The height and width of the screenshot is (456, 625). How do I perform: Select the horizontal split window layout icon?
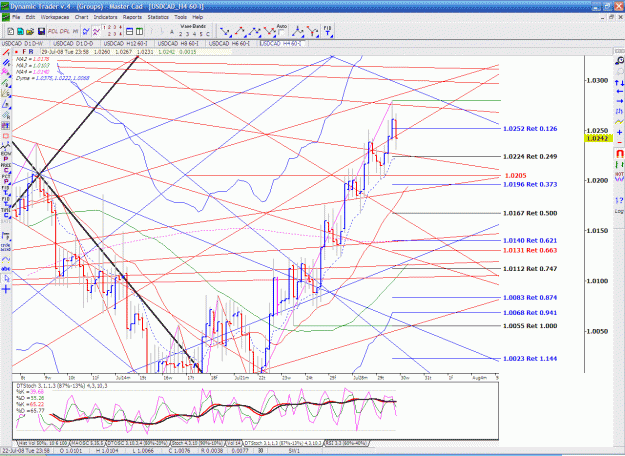pyautogui.click(x=130, y=31)
